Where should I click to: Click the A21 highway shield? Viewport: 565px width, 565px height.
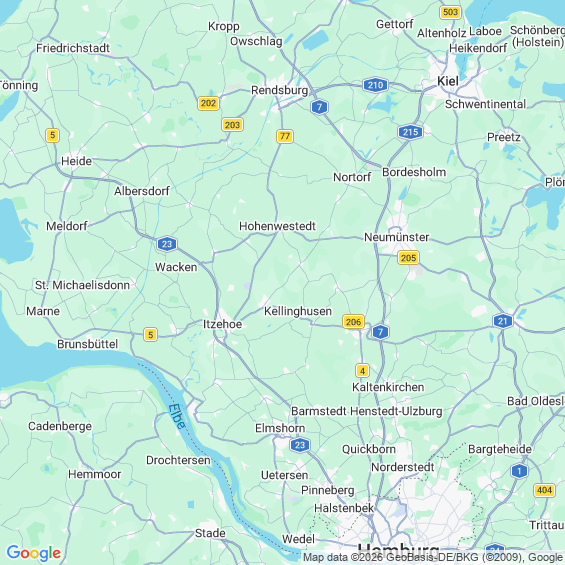(x=503, y=321)
